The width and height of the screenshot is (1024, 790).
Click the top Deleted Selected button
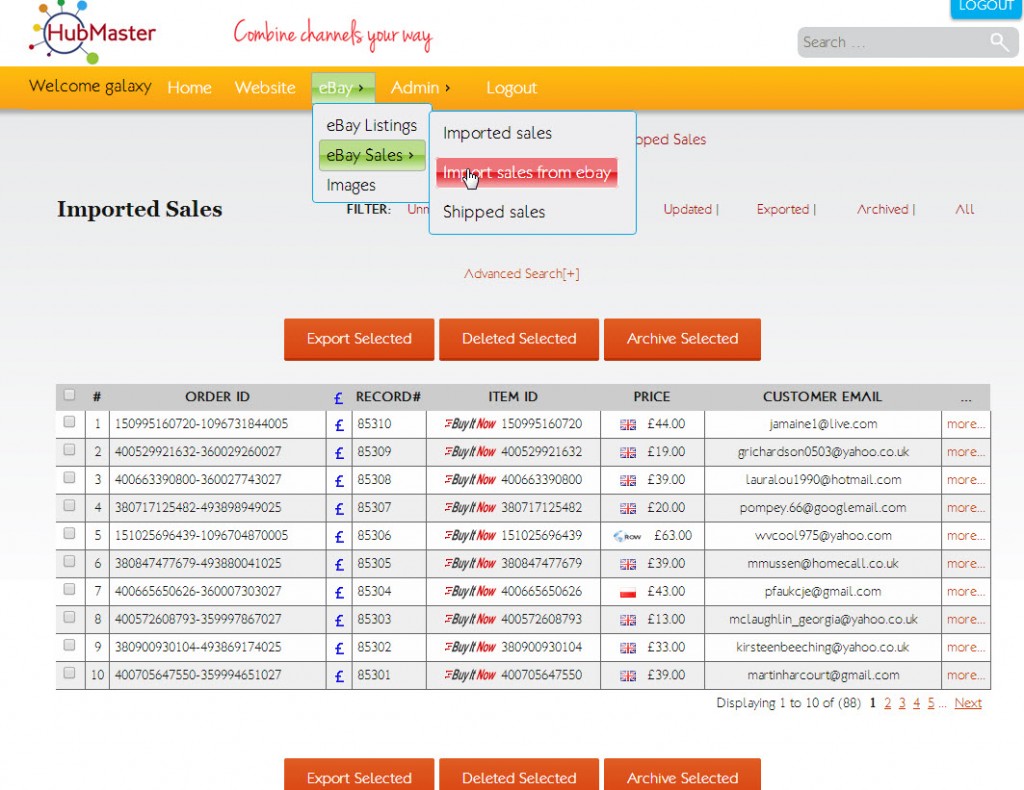click(519, 339)
